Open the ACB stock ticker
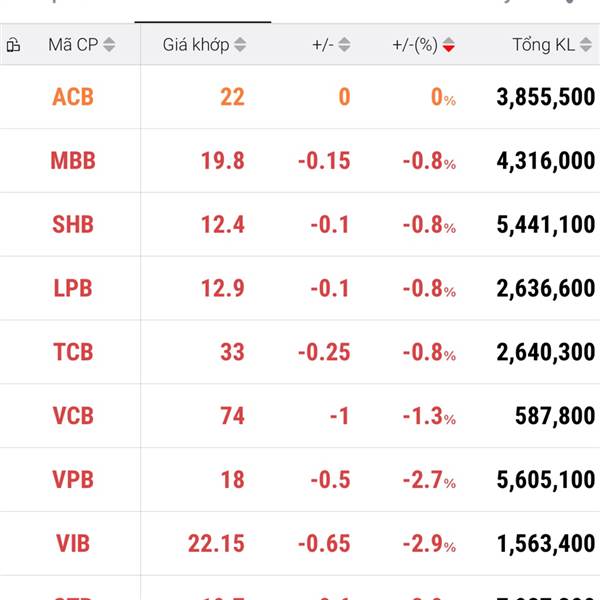Screen dimensions: 600x600 point(73,97)
